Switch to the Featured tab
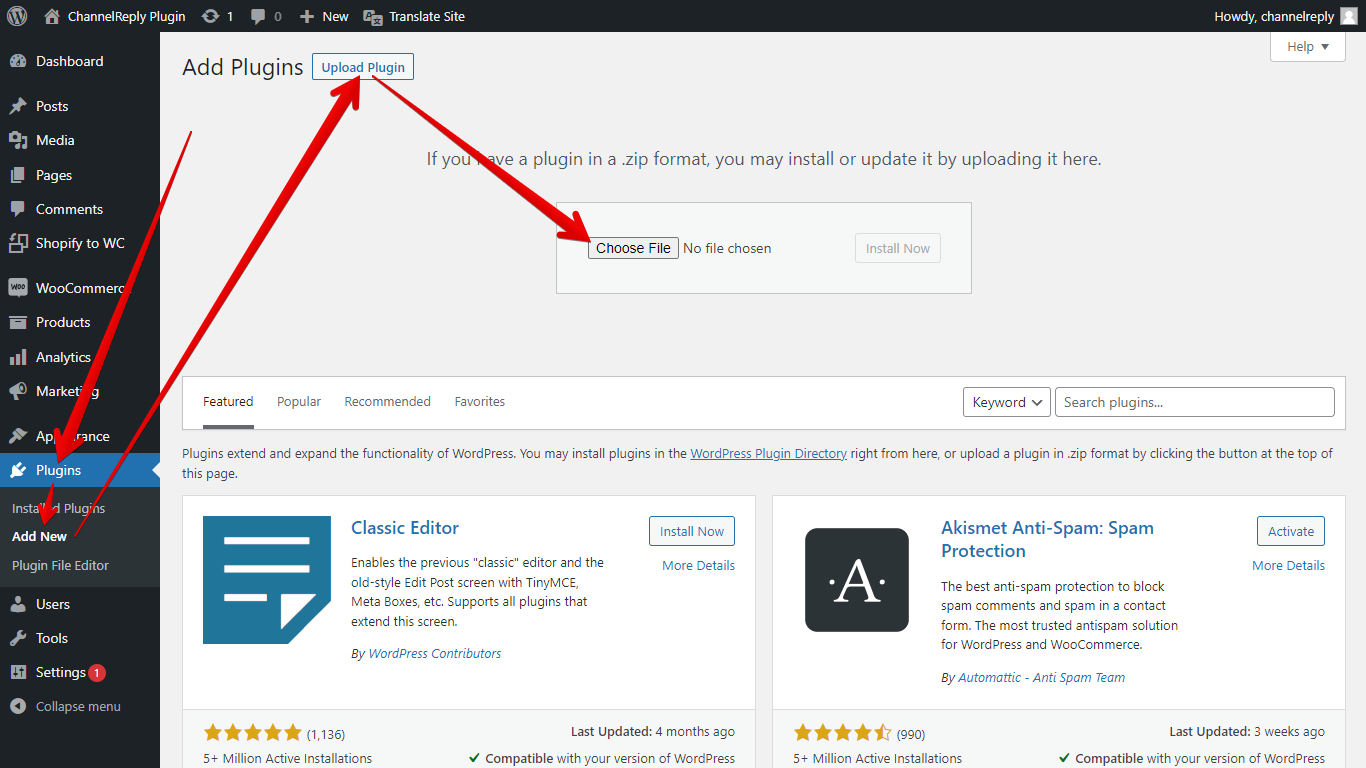The image size is (1366, 768). point(228,402)
